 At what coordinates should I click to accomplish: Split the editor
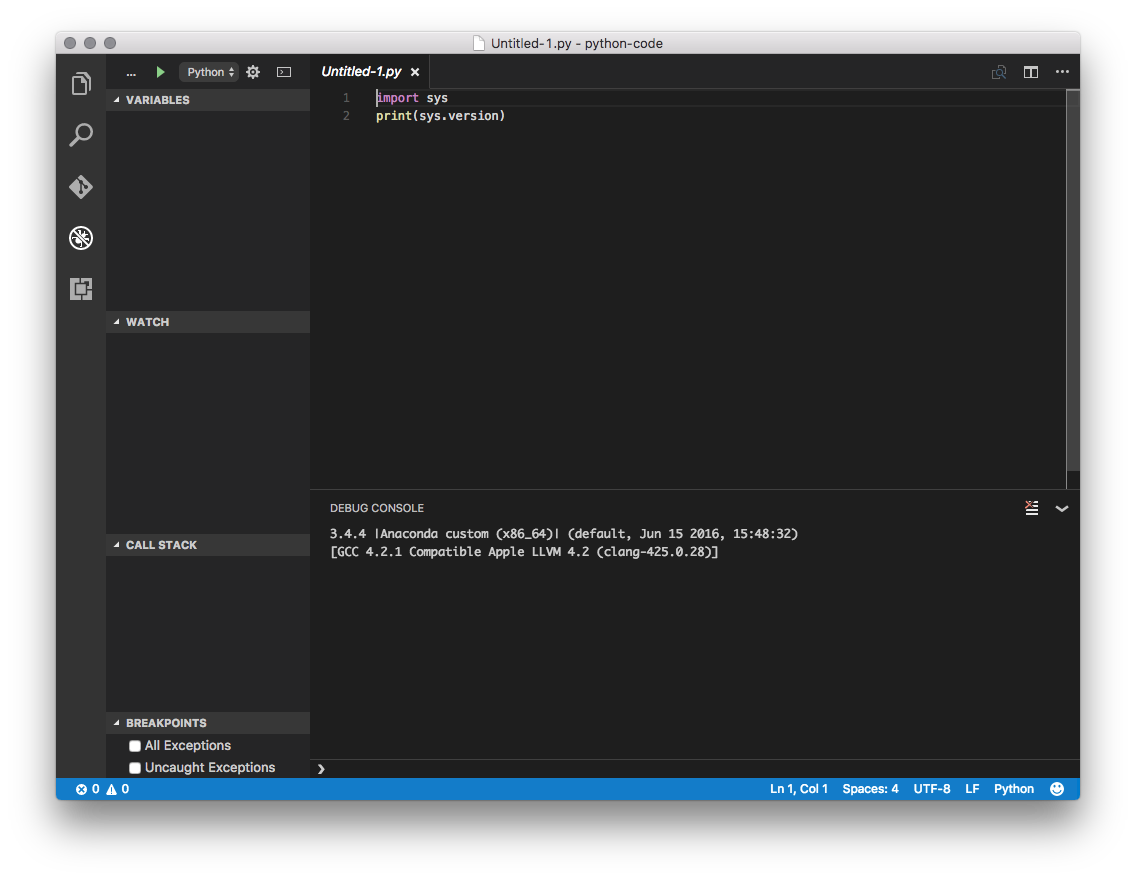(x=1030, y=72)
